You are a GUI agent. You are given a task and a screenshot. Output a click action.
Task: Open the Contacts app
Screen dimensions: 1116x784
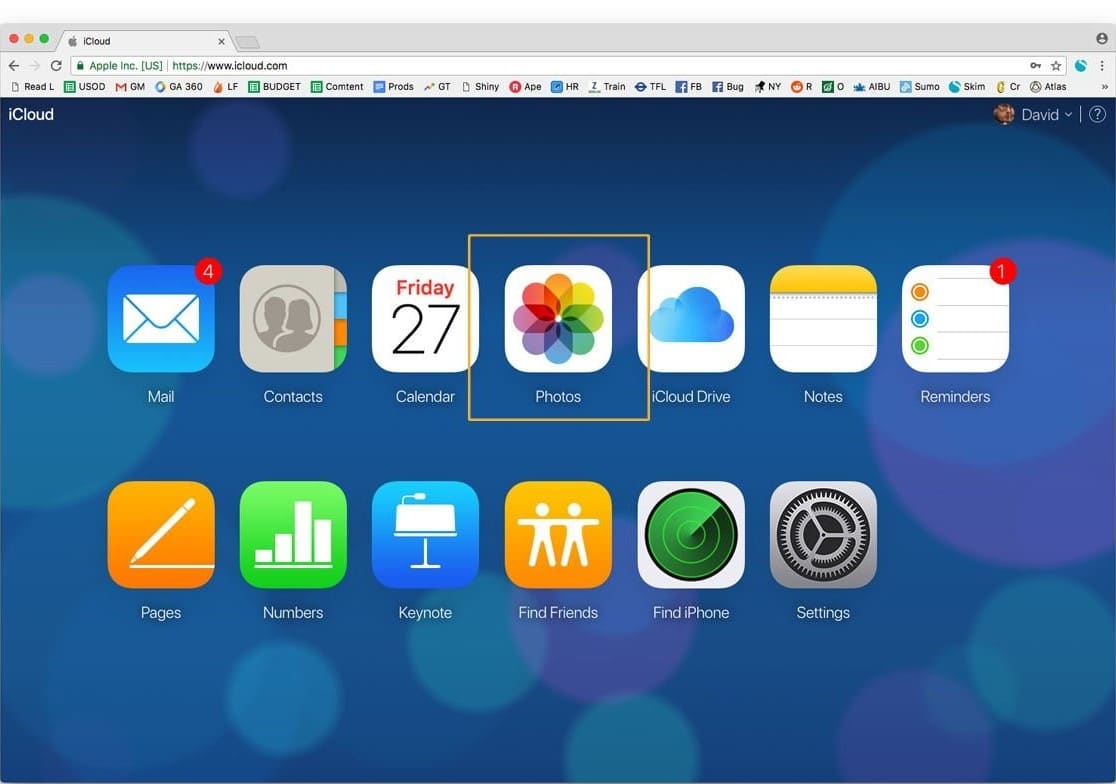coord(293,319)
